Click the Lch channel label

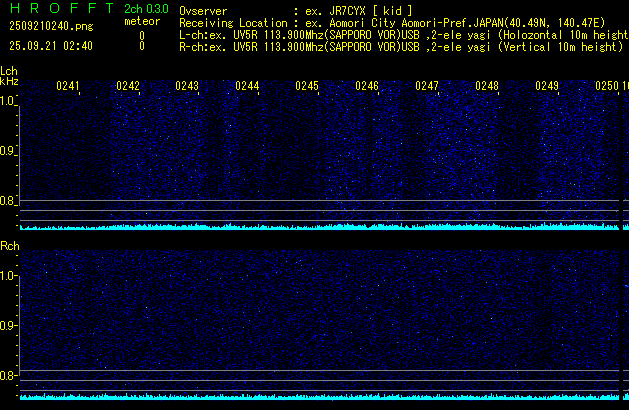(9, 71)
